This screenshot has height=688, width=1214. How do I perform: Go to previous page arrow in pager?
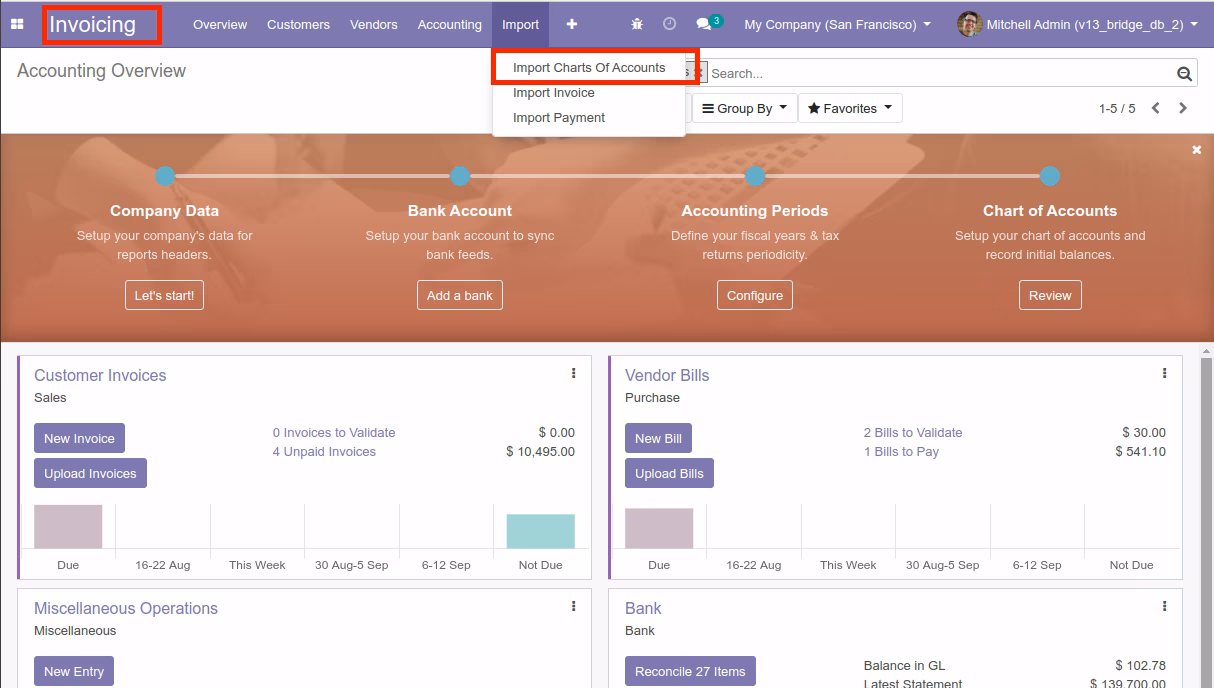click(x=1155, y=108)
